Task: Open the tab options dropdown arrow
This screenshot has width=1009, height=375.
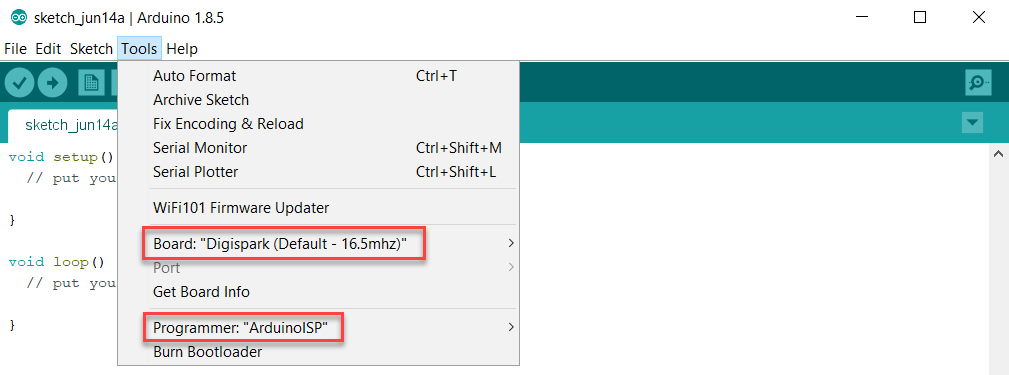Action: (x=972, y=122)
